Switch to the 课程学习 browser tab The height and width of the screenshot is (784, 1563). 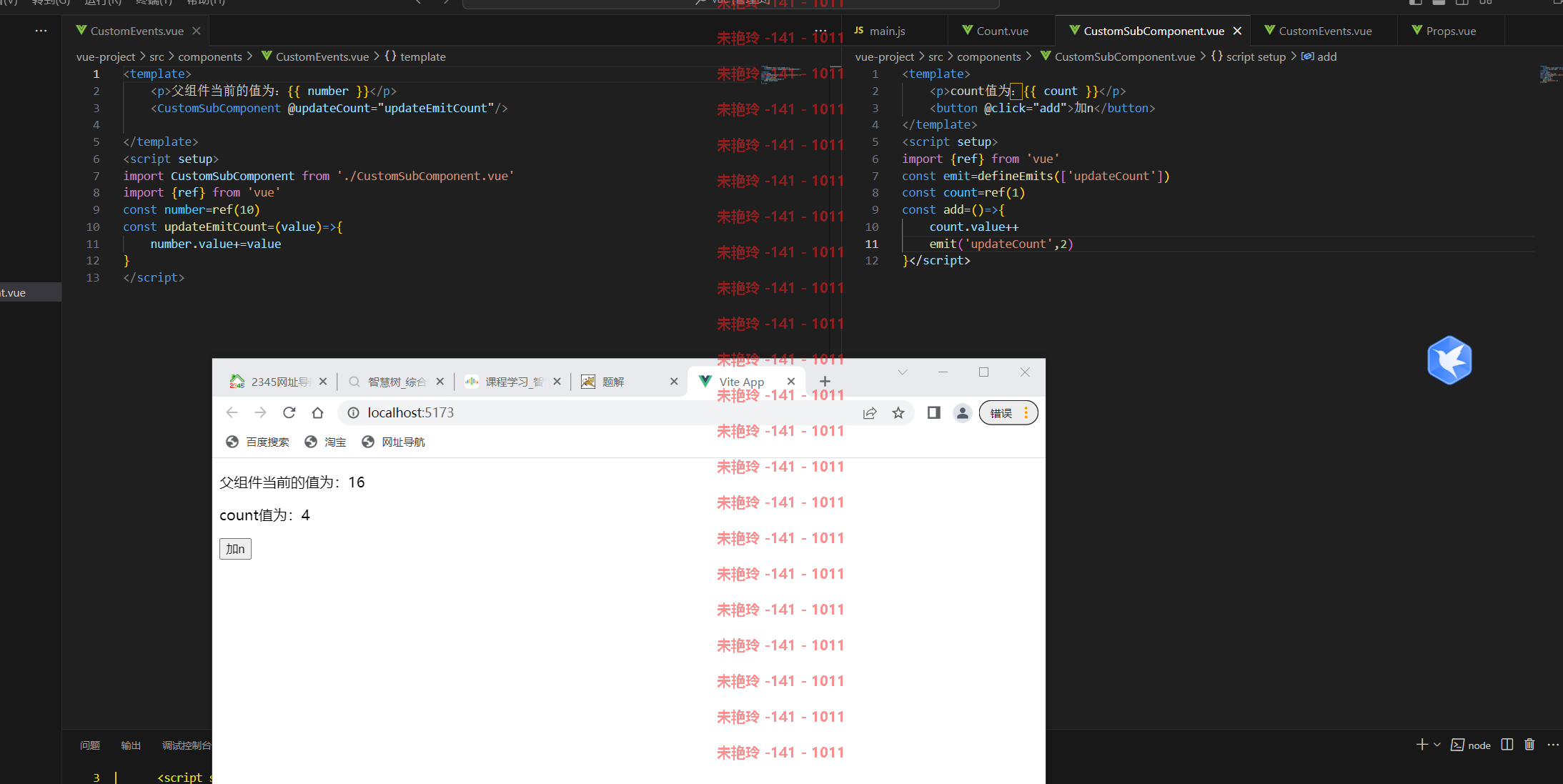click(514, 382)
